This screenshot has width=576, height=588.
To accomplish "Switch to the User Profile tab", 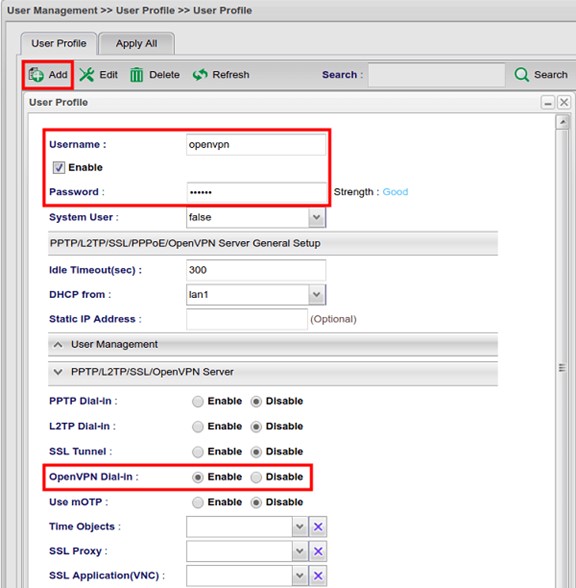I will (x=59, y=44).
